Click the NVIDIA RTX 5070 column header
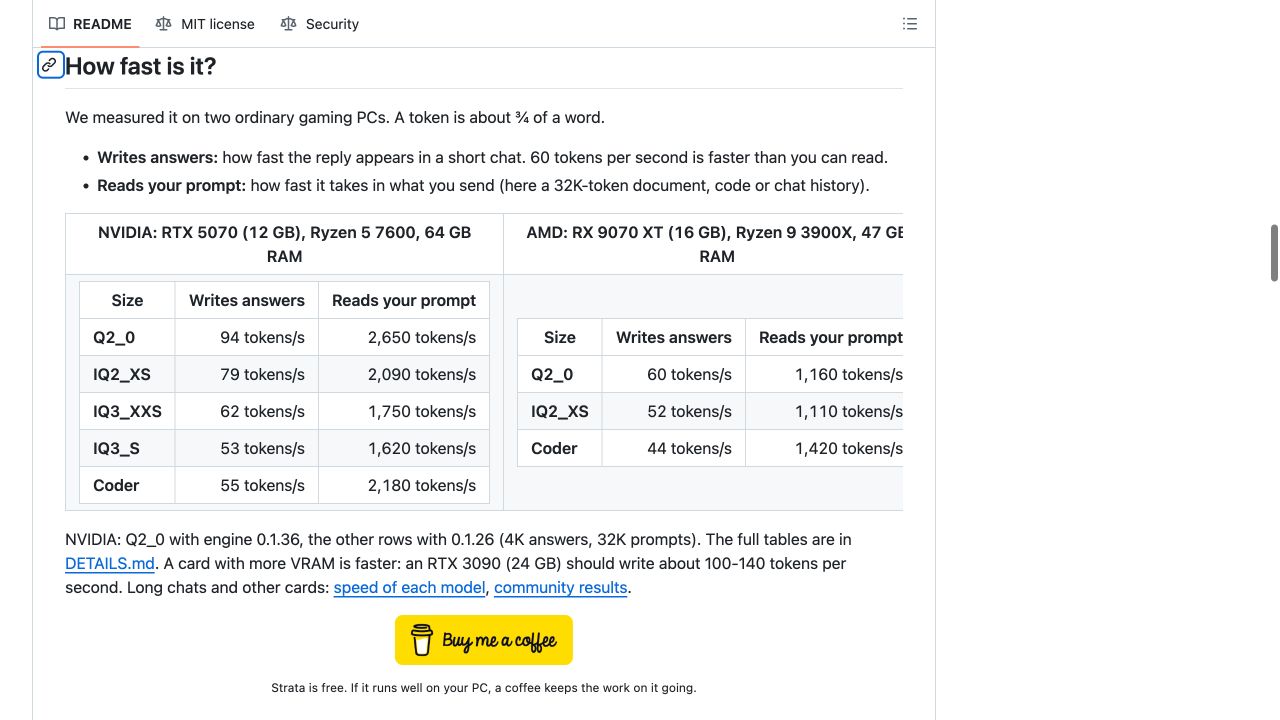This screenshot has width=1280, height=720. pos(284,244)
